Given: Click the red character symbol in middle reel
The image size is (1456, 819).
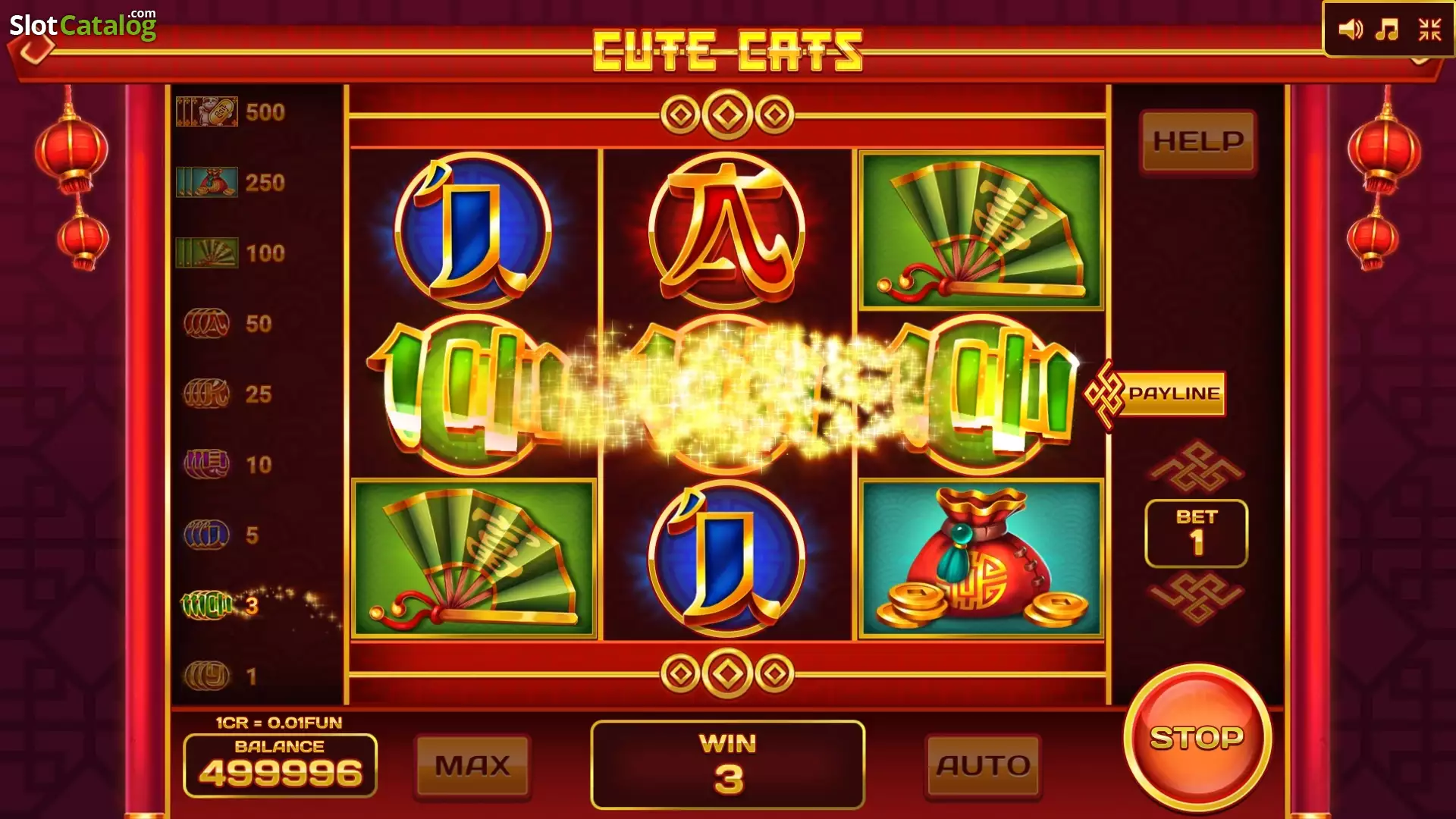Looking at the screenshot, I should (x=726, y=230).
